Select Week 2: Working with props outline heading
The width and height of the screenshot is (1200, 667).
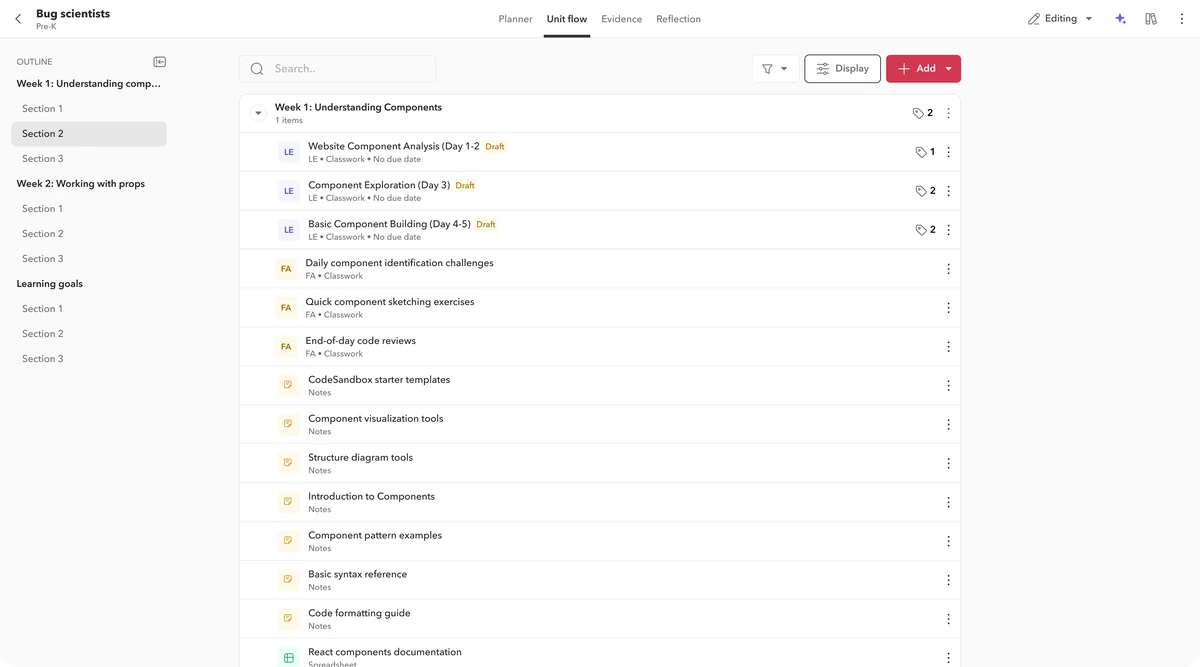(x=80, y=184)
